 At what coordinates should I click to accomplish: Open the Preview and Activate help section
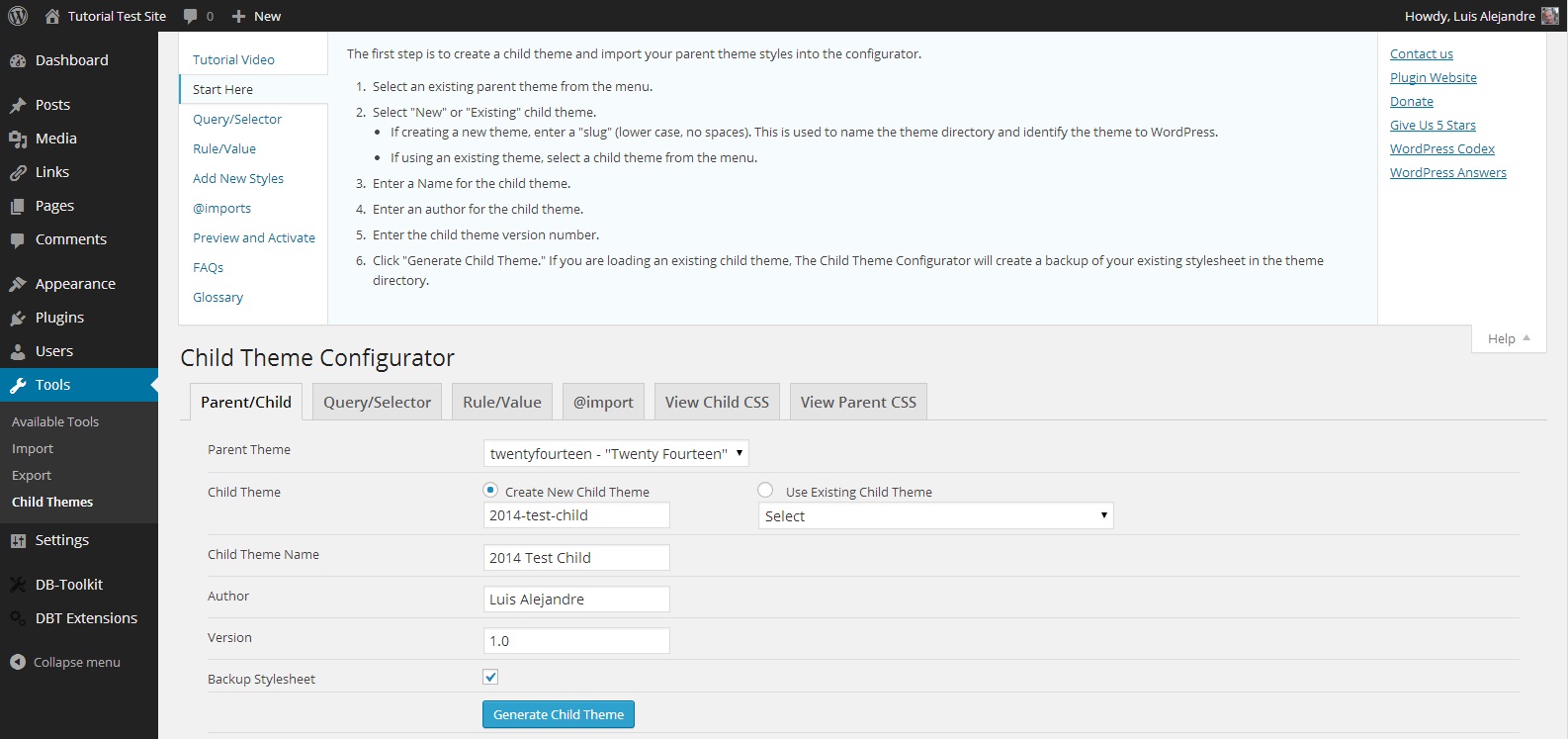coord(253,237)
